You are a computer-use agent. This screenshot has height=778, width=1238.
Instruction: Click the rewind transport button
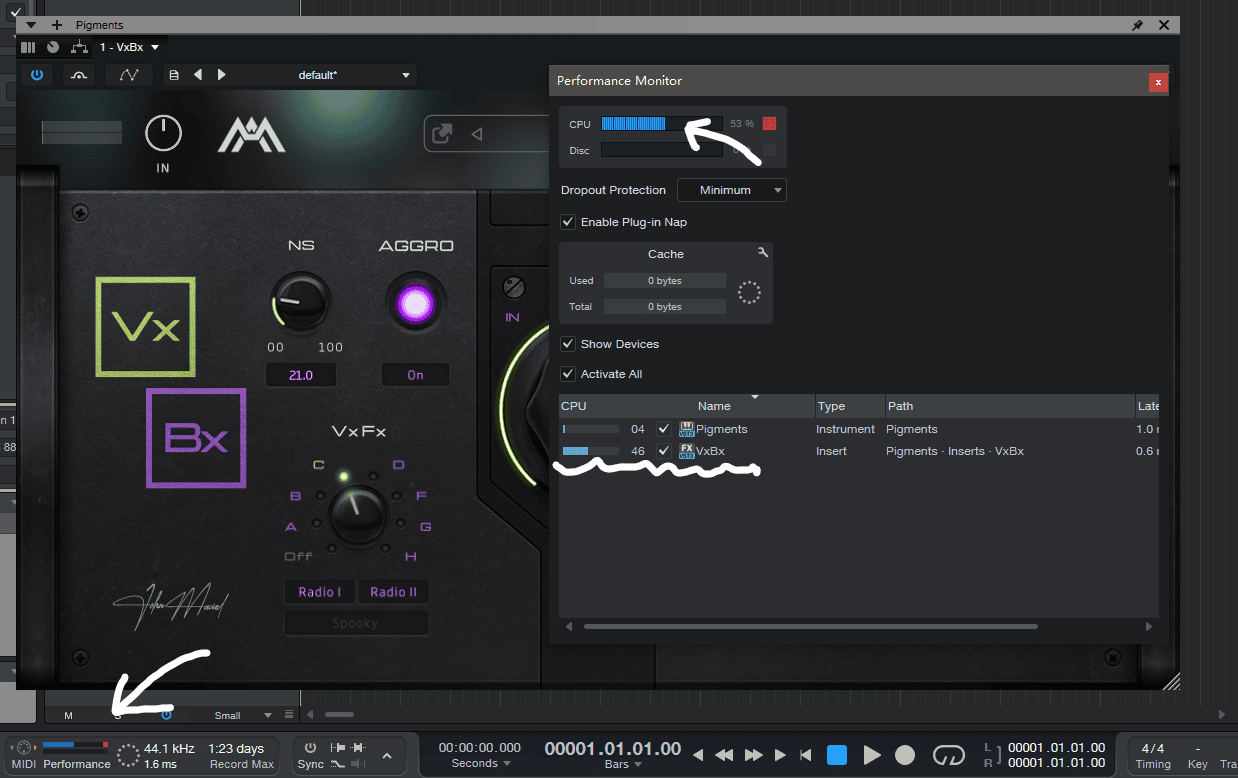(x=725, y=755)
